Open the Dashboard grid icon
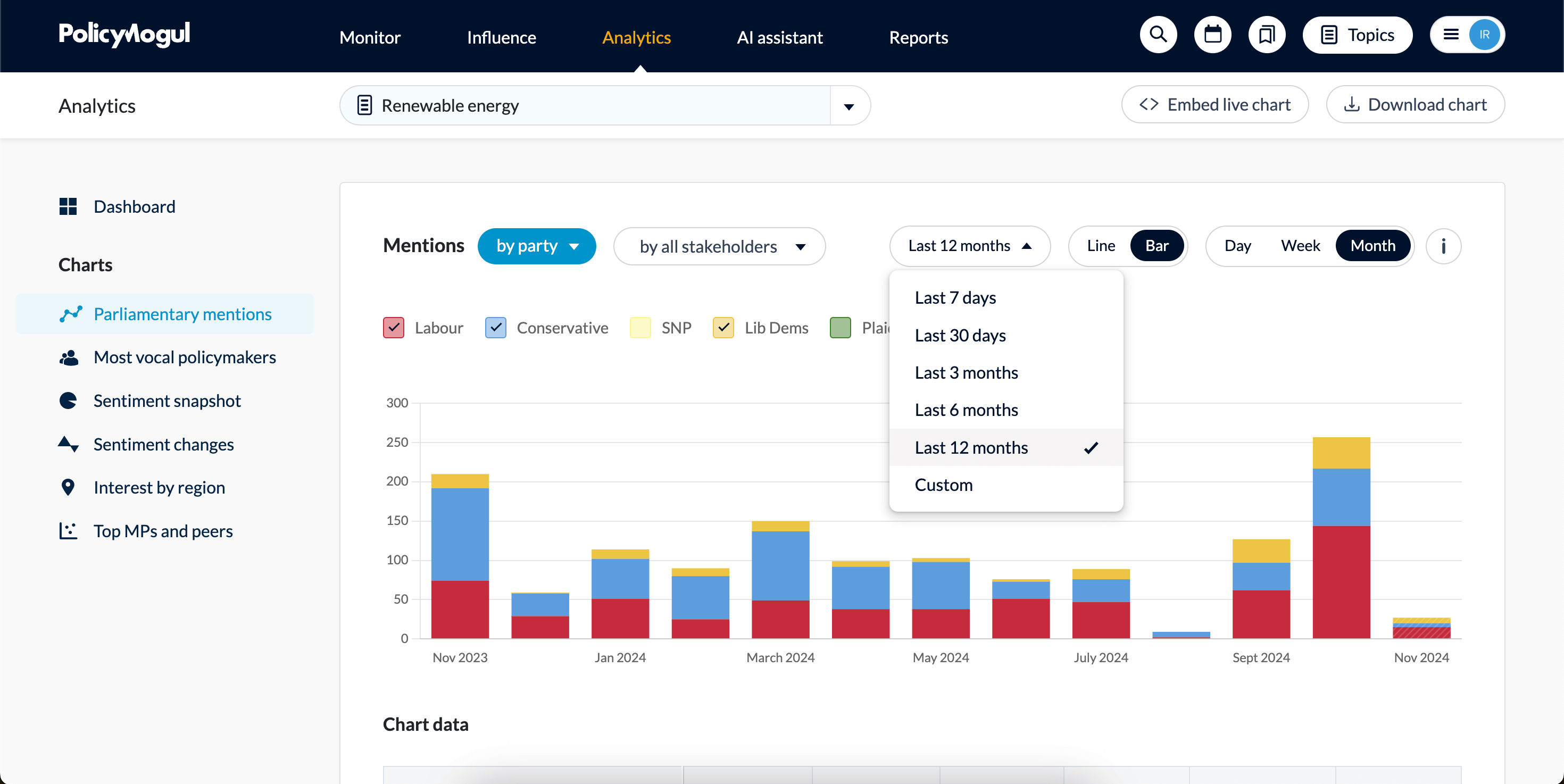 coord(68,206)
